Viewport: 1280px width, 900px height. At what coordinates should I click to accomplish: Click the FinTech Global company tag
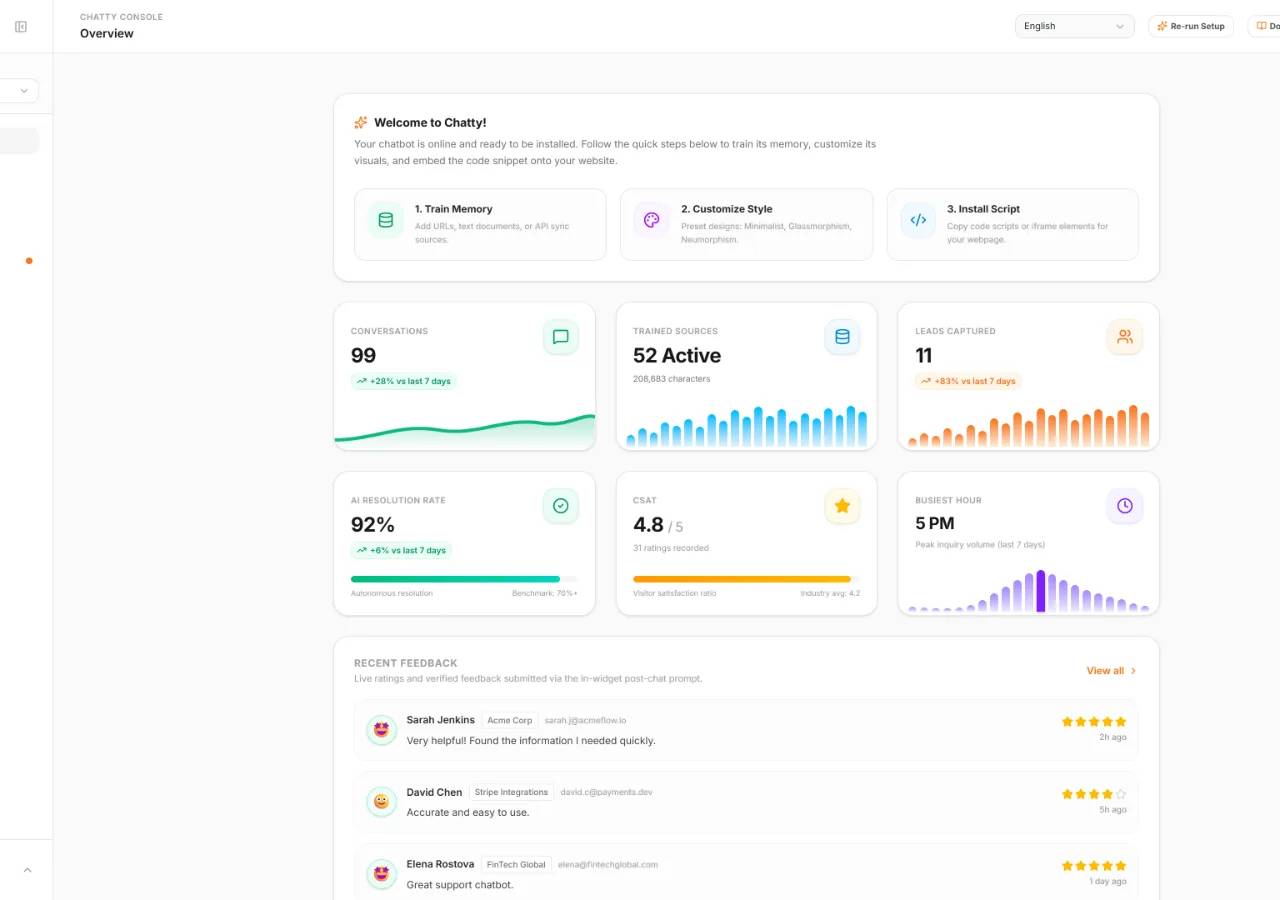click(516, 864)
